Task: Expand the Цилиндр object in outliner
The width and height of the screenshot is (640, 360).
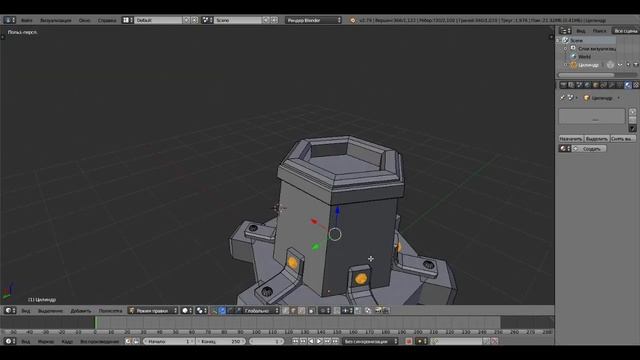Action: coord(565,64)
